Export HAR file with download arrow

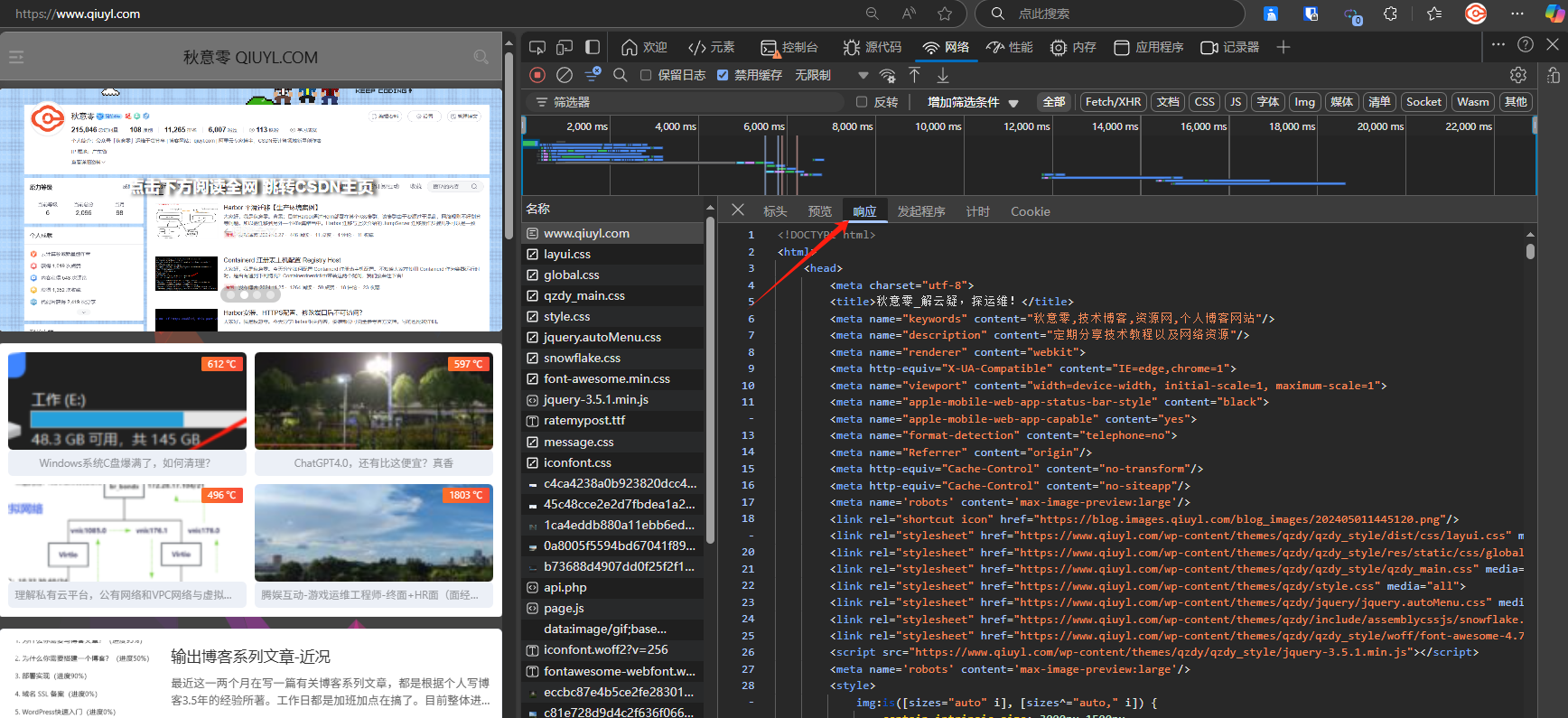[x=943, y=75]
